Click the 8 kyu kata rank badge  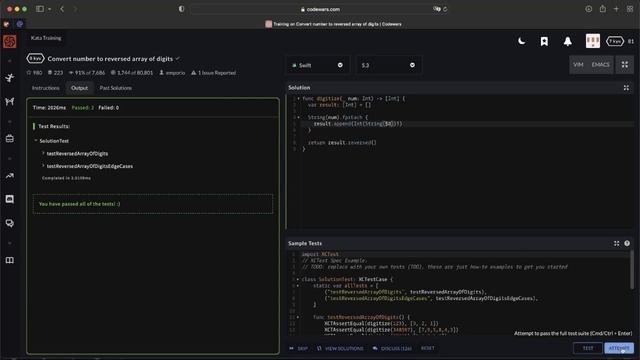coord(35,58)
